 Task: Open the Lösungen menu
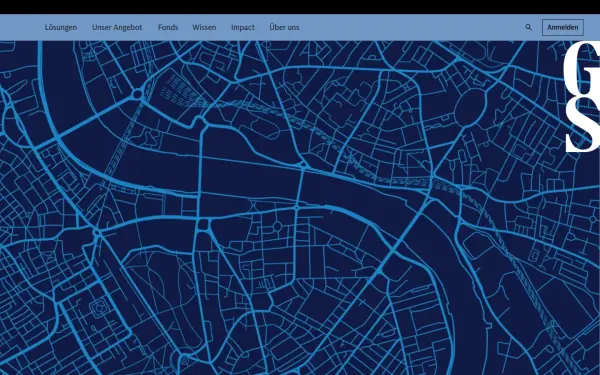pos(61,28)
